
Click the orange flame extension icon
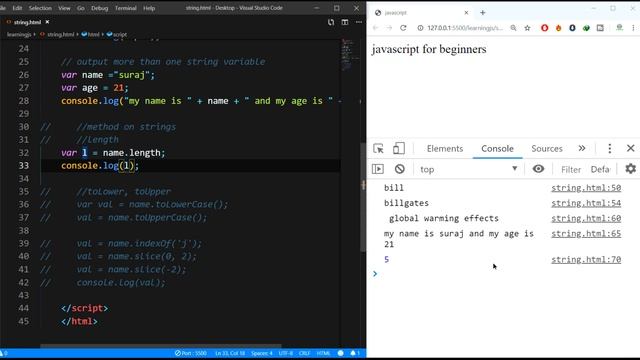pyautogui.click(x=558, y=28)
